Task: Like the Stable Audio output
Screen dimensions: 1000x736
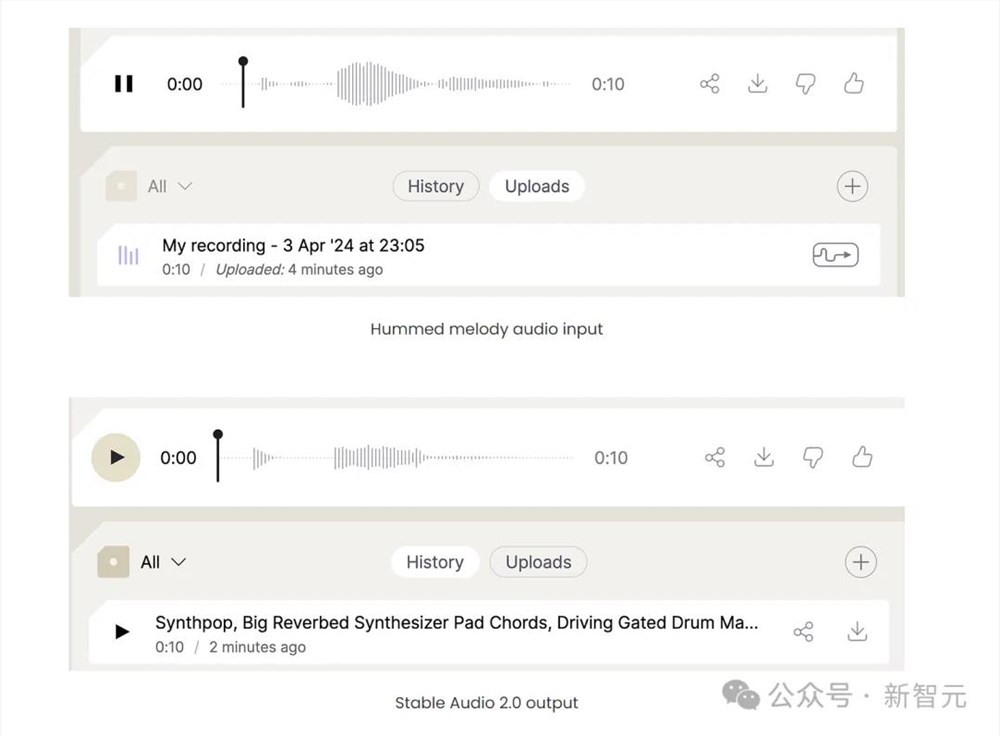Action: click(862, 458)
